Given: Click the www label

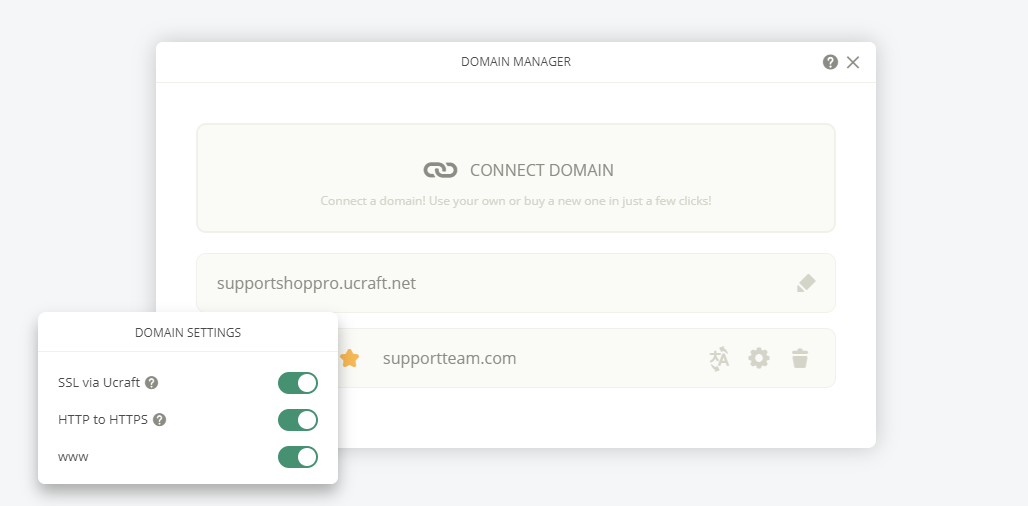Looking at the screenshot, I should (73, 457).
